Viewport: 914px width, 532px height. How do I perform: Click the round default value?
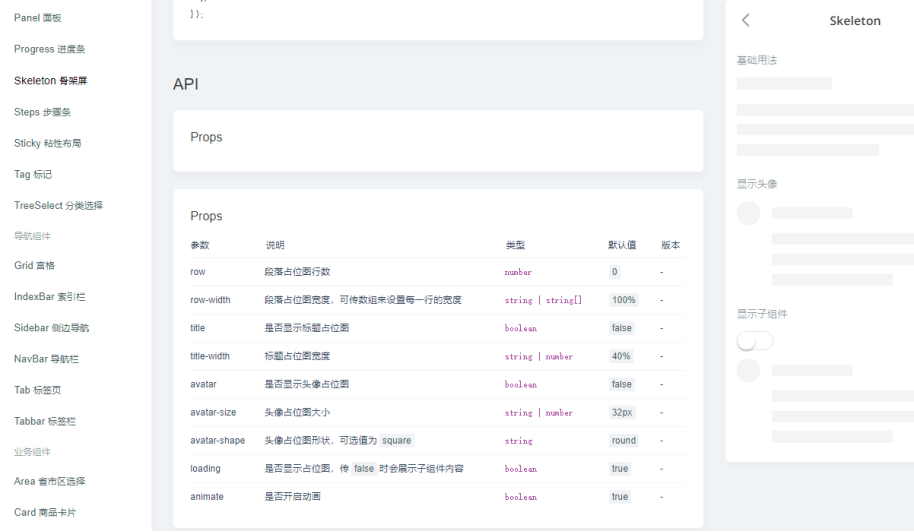click(624, 441)
